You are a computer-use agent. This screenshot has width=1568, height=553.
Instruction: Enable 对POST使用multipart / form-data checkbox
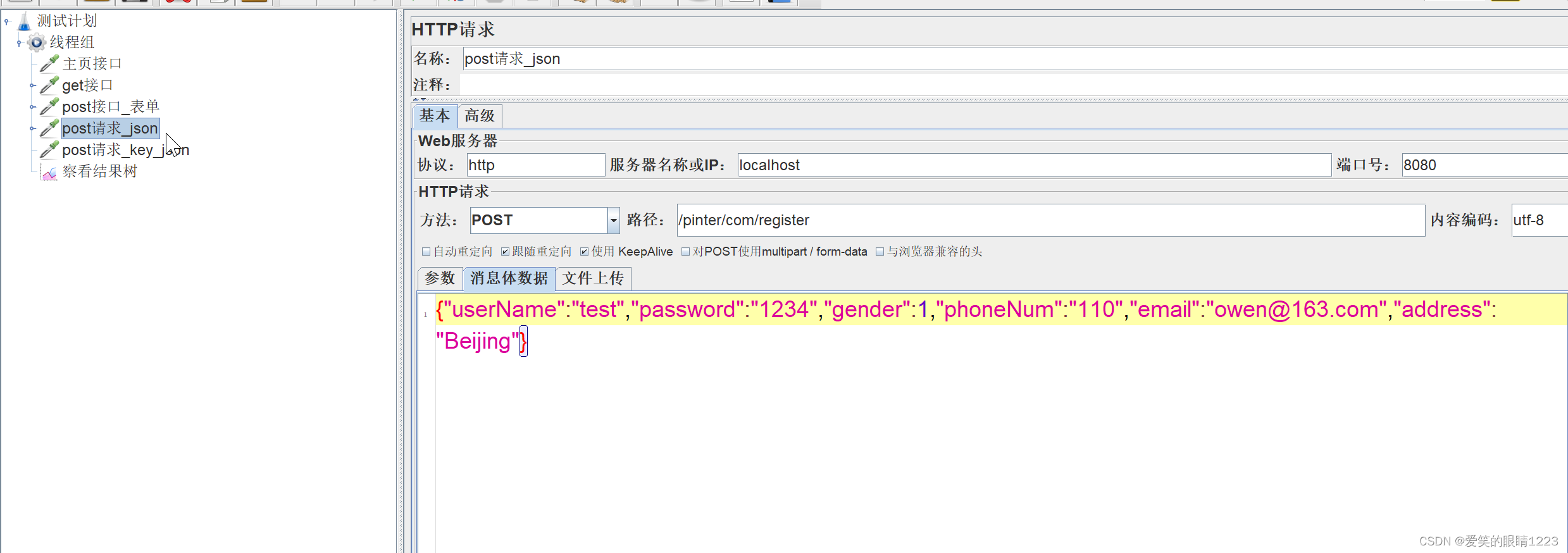pyautogui.click(x=685, y=252)
